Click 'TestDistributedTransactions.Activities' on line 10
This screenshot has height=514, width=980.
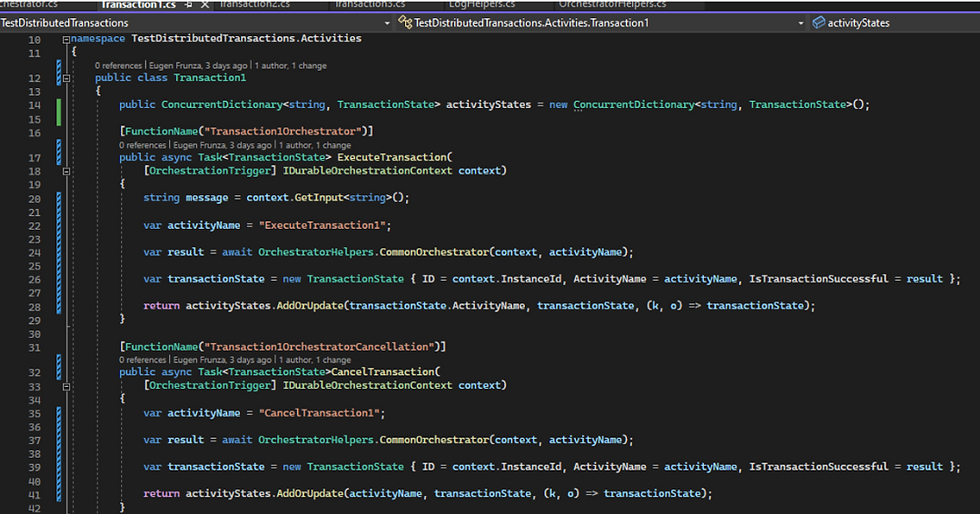[246, 39]
